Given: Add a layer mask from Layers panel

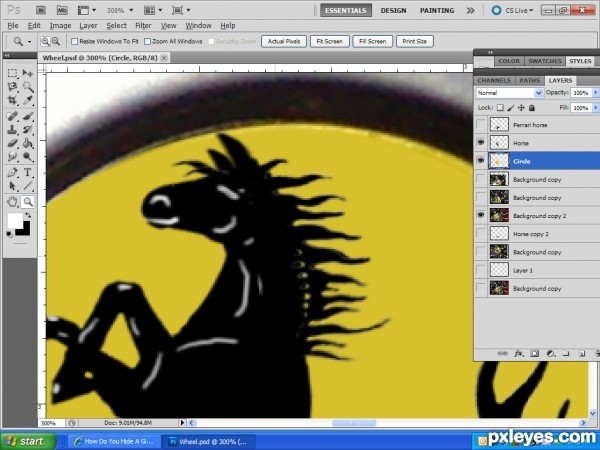Looking at the screenshot, I should click(x=534, y=354).
